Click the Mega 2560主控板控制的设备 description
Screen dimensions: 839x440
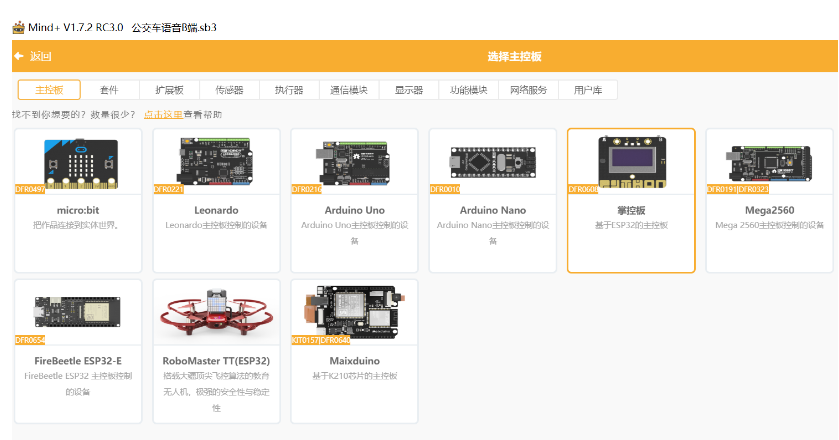pos(769,225)
